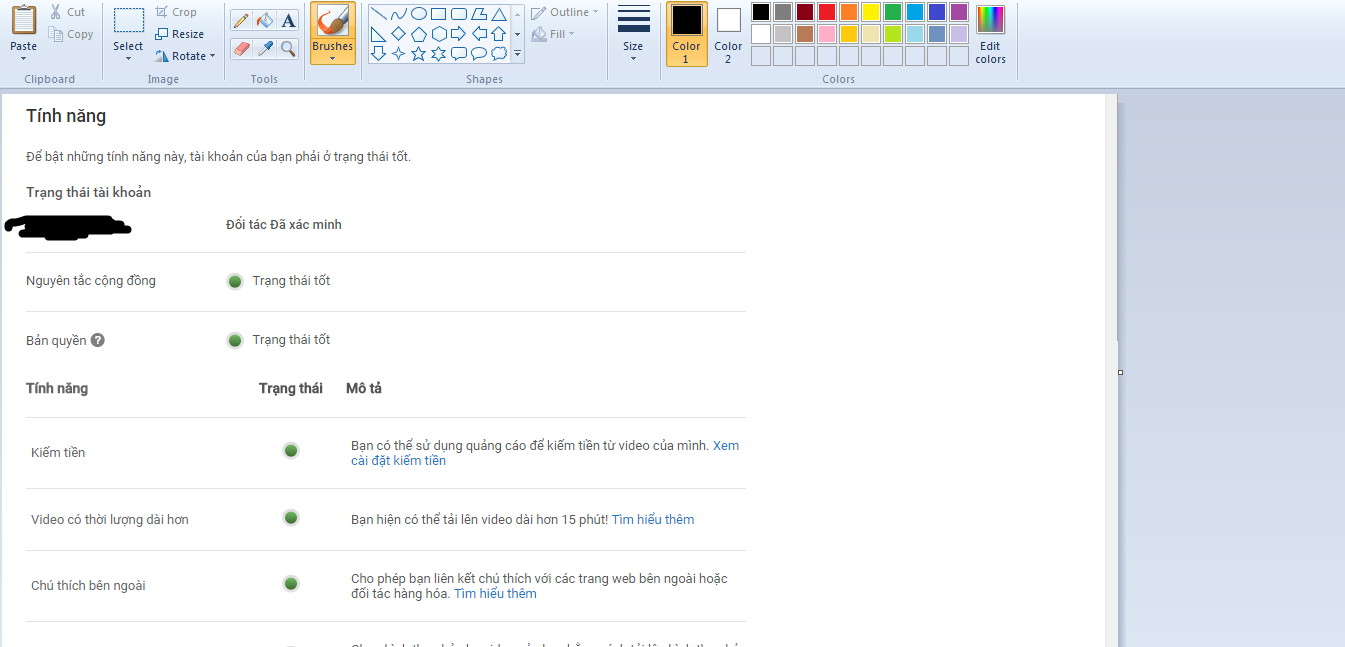Choose the red color swatch

point(827,12)
